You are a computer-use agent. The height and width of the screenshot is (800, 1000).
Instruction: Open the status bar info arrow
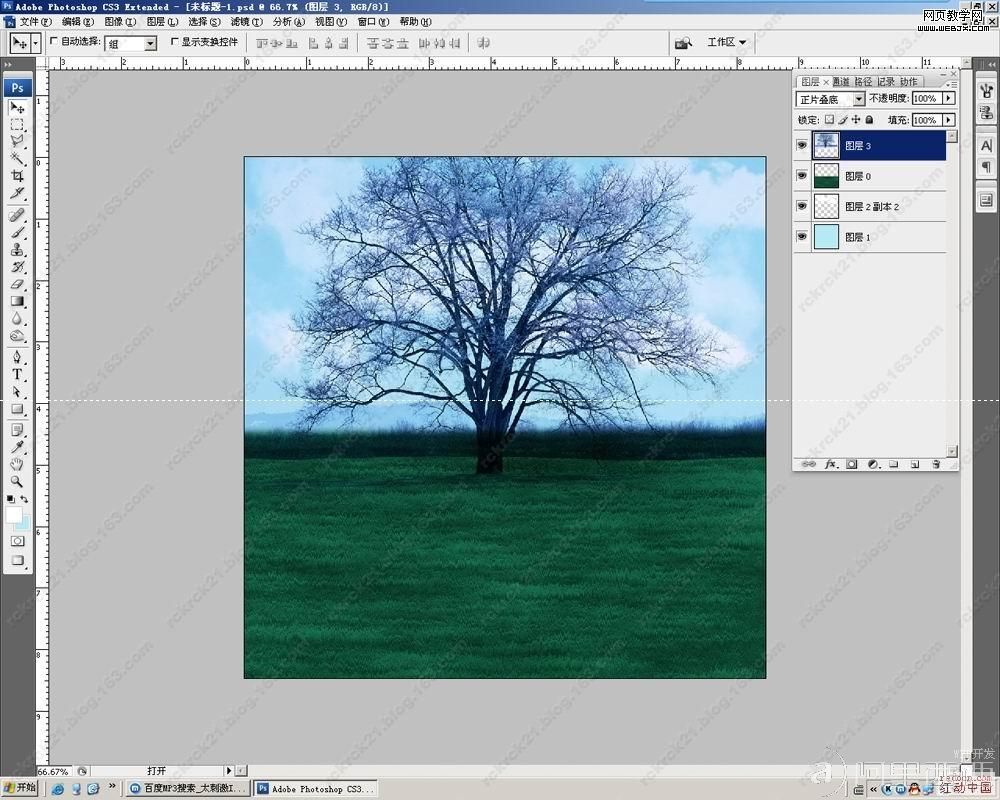(229, 771)
